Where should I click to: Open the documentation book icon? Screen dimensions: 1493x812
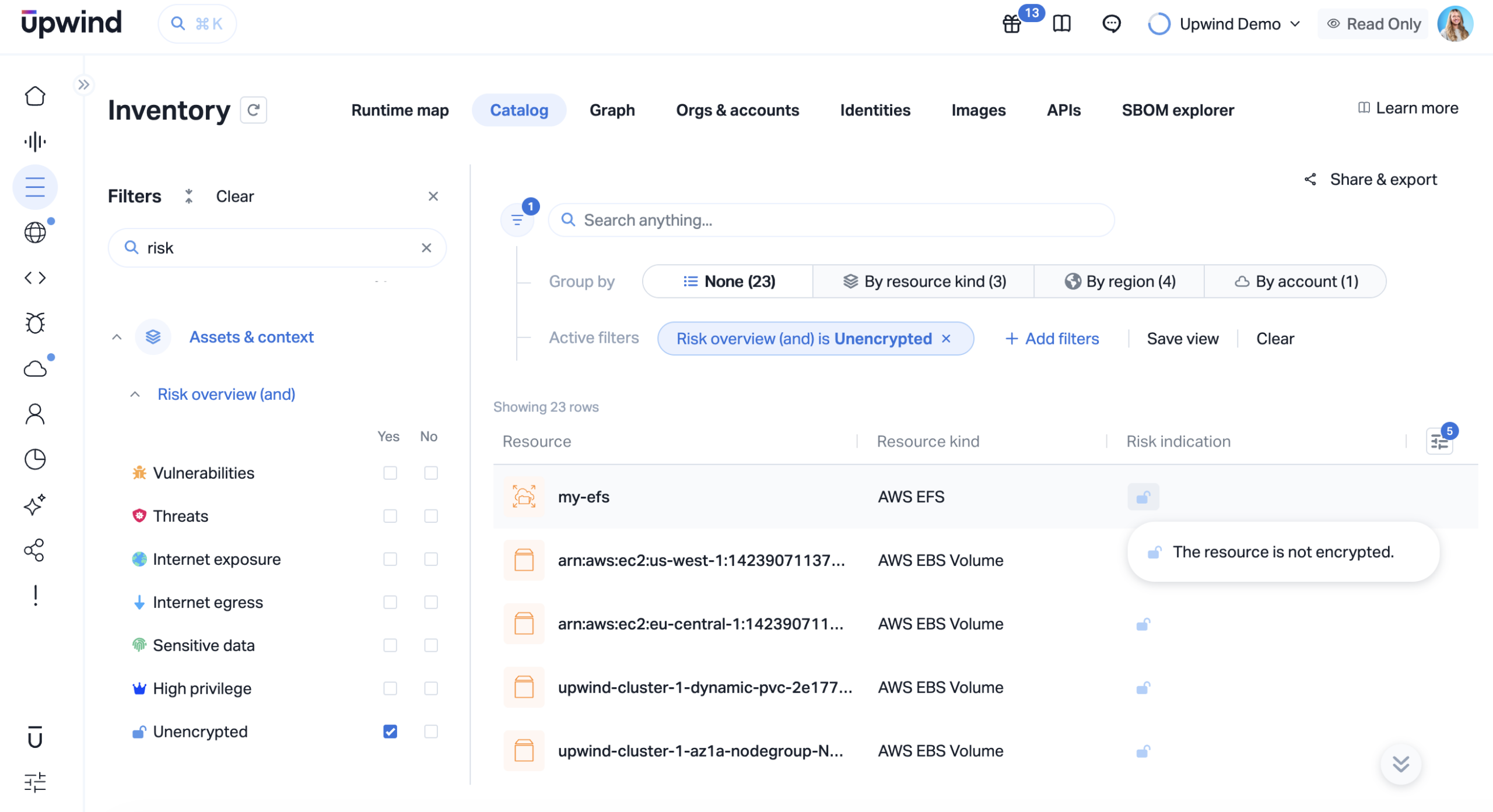(1062, 24)
